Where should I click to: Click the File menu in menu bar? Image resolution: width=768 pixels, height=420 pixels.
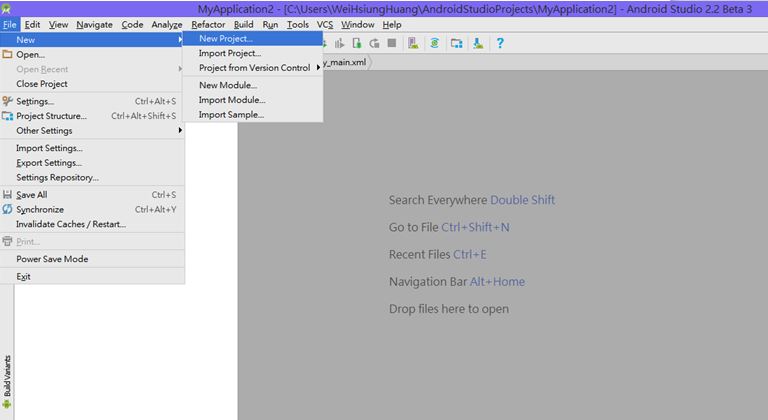[x=9, y=25]
